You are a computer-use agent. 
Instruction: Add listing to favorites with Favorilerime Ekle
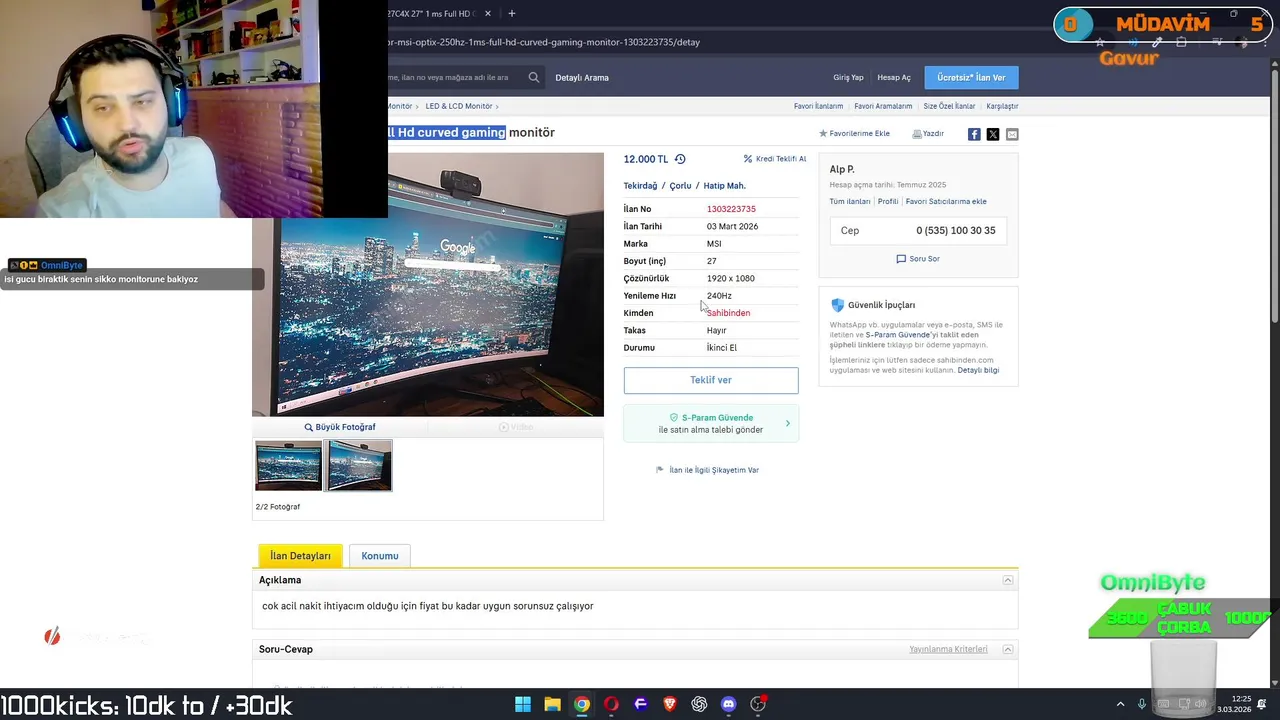pyautogui.click(x=854, y=133)
